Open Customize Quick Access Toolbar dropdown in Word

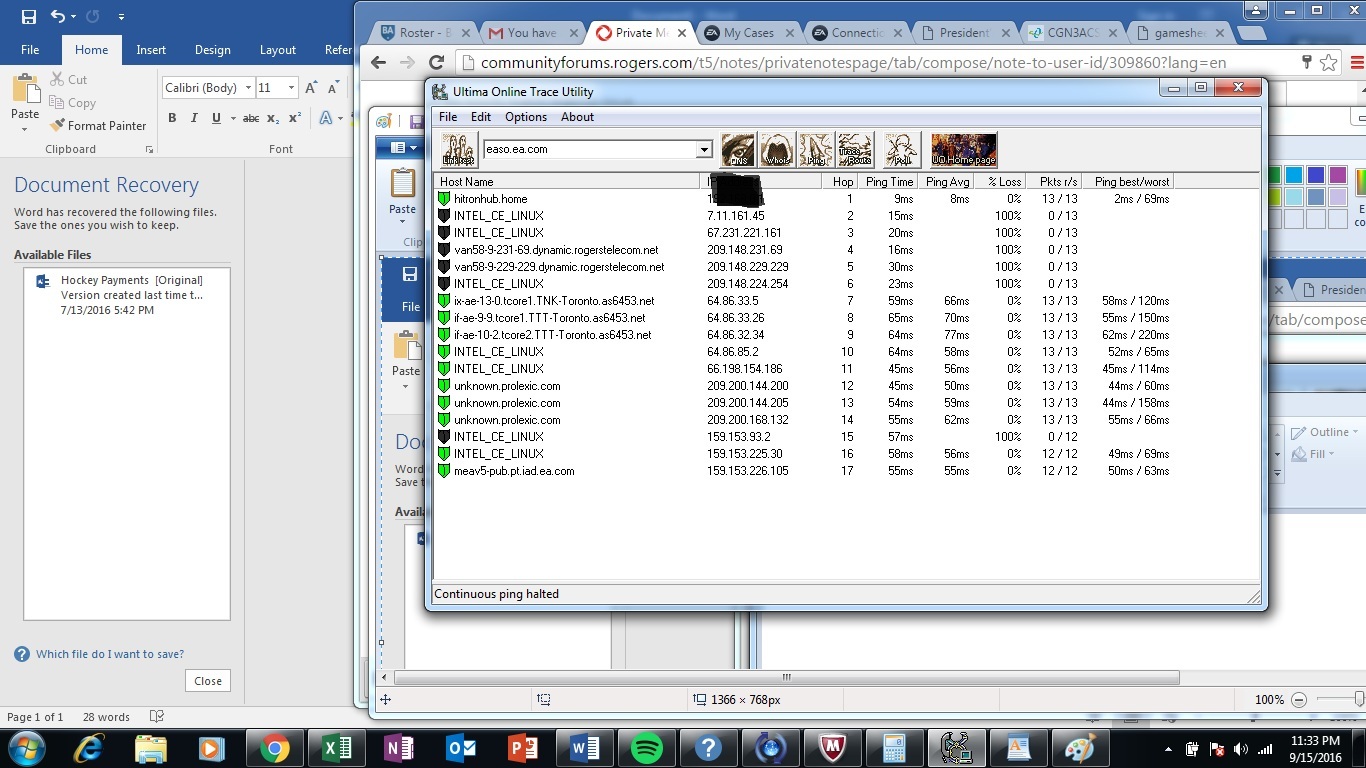[x=121, y=17]
